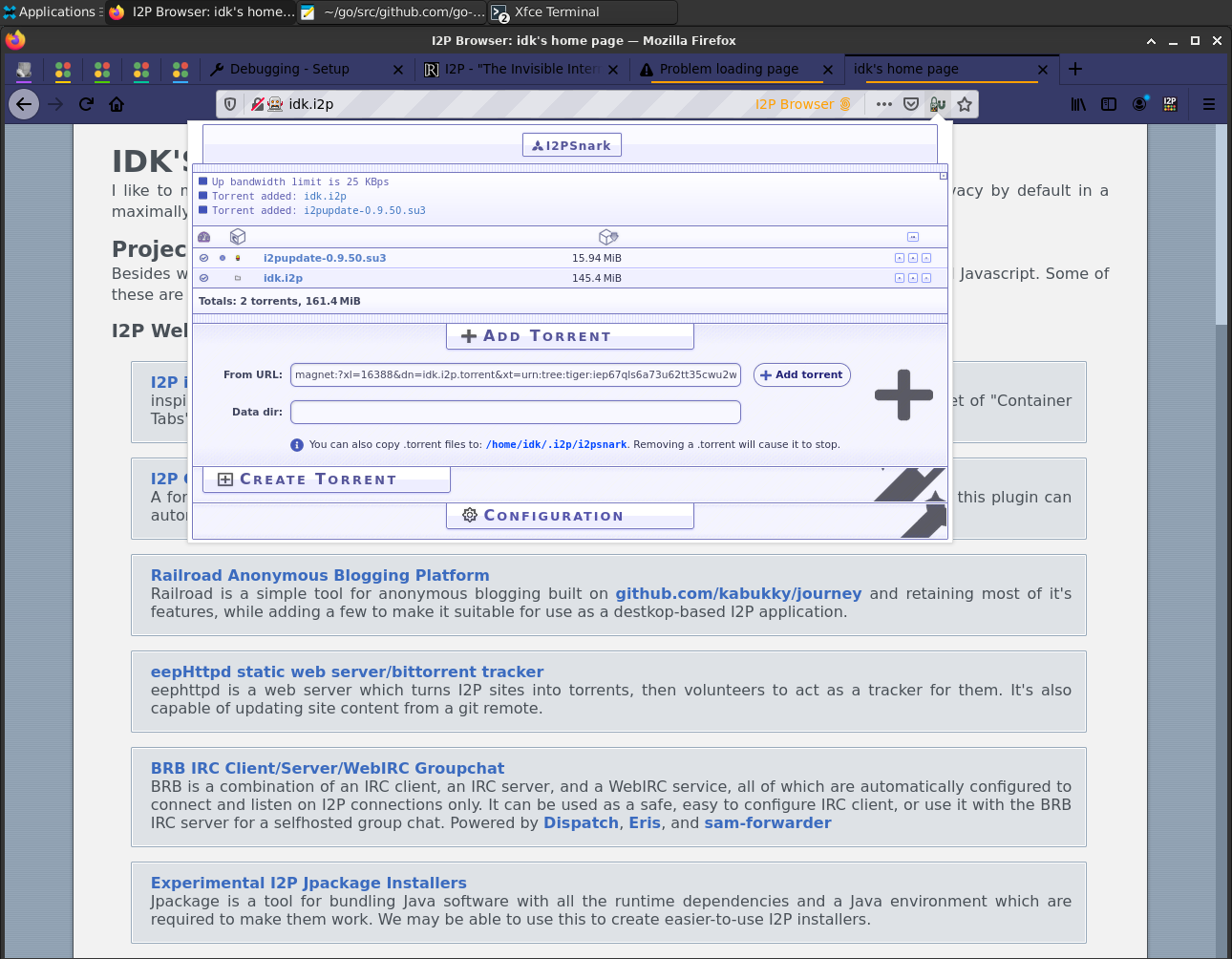1232x959 pixels.
Task: Follow the Eris link
Action: (645, 822)
